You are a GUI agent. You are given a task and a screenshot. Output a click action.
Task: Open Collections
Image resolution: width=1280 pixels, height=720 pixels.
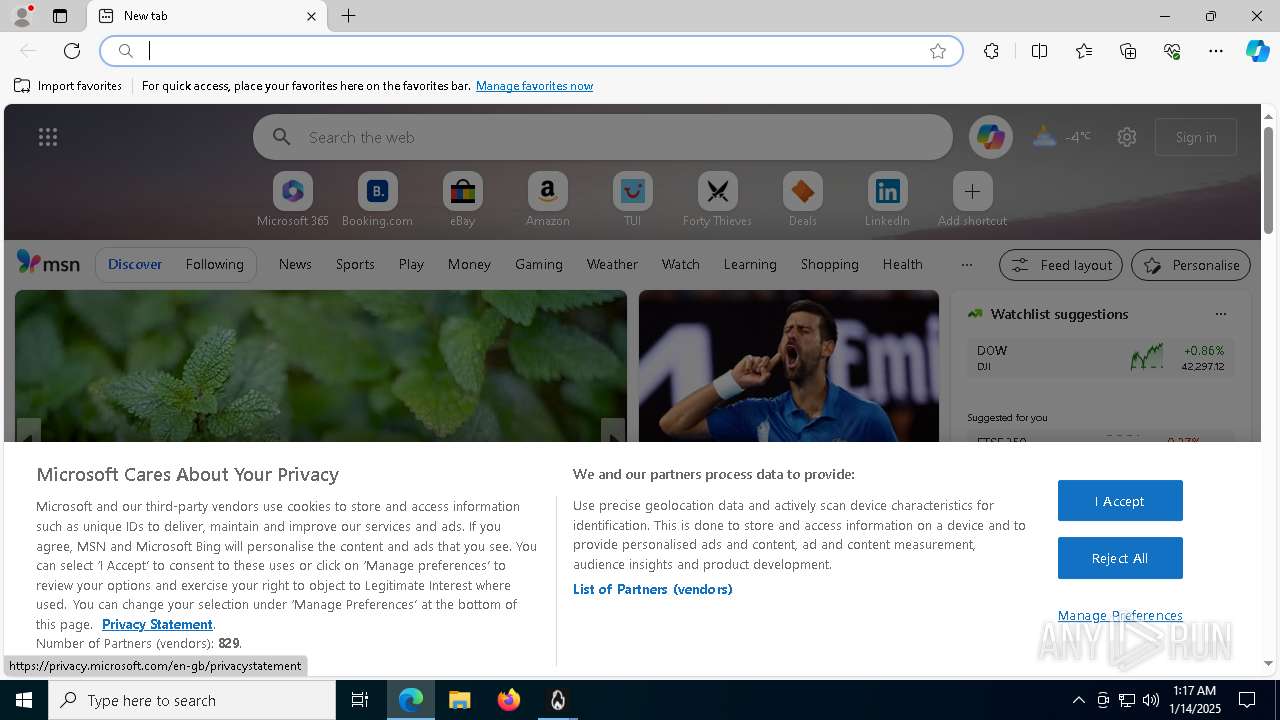click(x=1128, y=51)
